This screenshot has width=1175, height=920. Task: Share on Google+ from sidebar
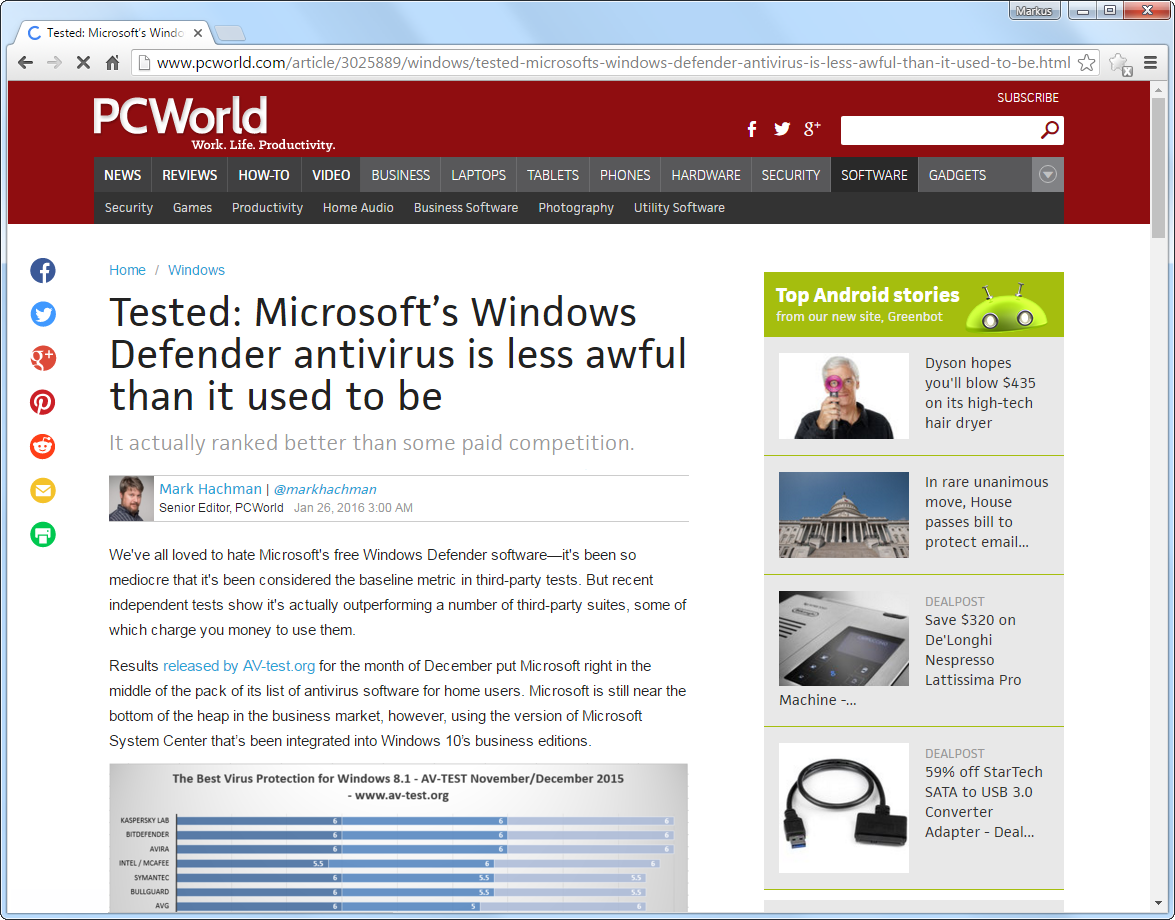(x=43, y=358)
